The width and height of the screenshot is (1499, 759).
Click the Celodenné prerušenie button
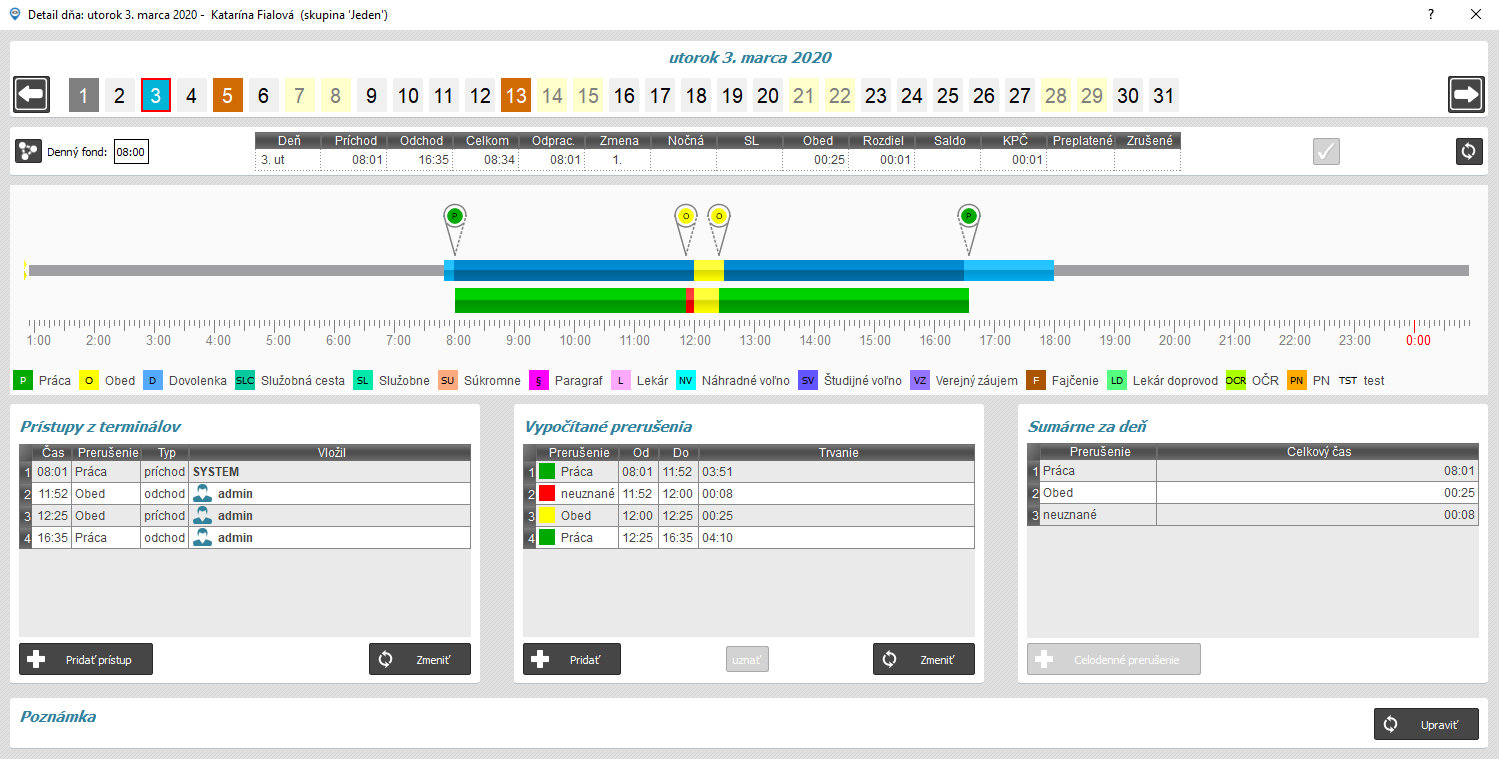point(1114,659)
